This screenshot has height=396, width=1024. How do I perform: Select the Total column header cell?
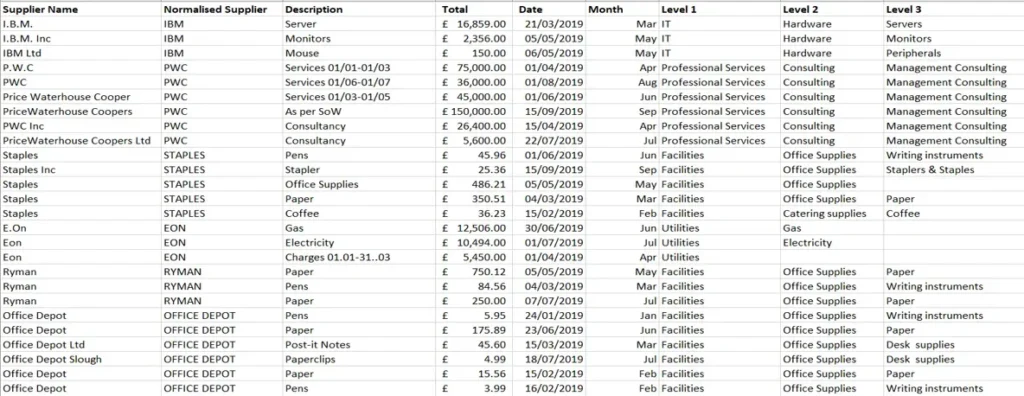(x=475, y=10)
